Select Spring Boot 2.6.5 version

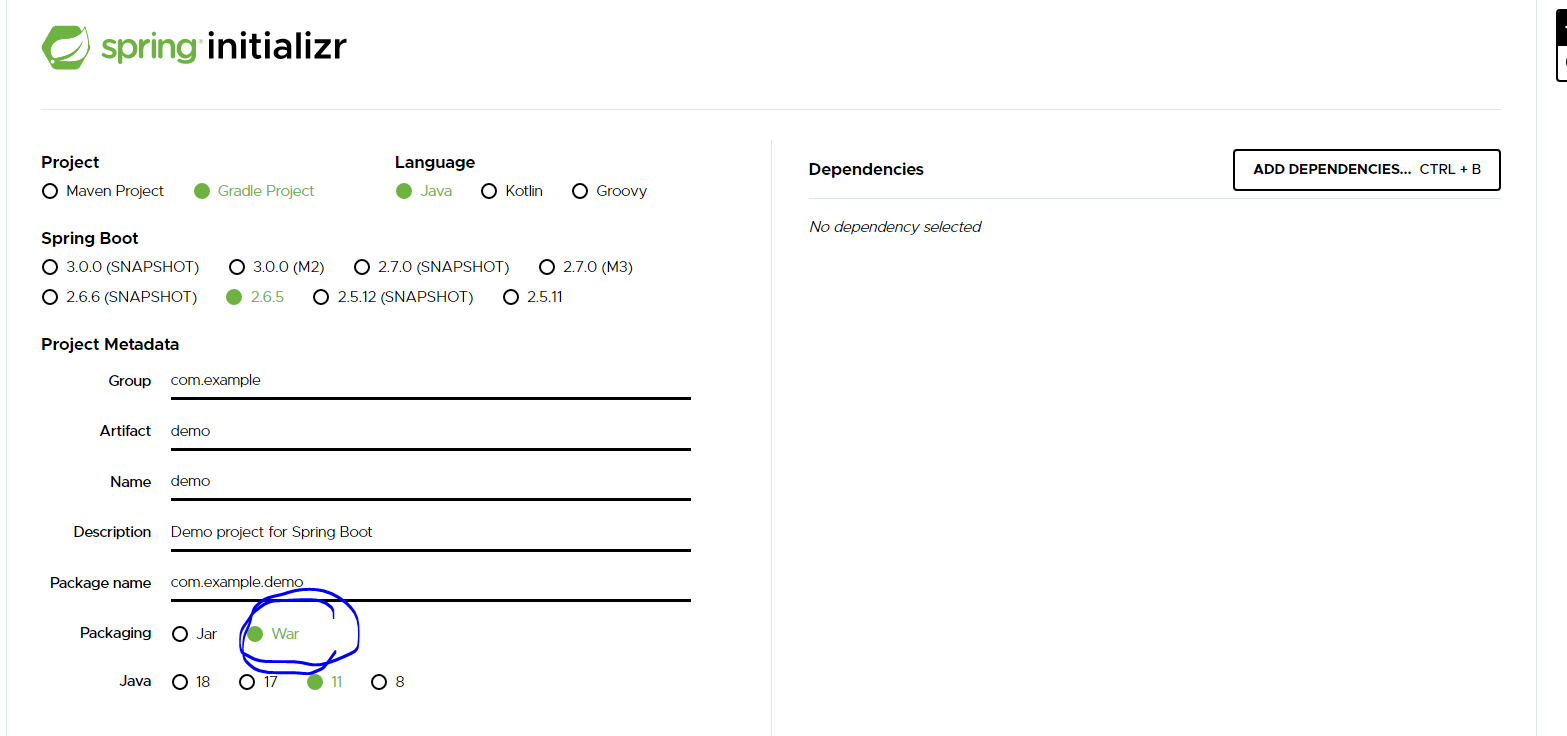234,297
